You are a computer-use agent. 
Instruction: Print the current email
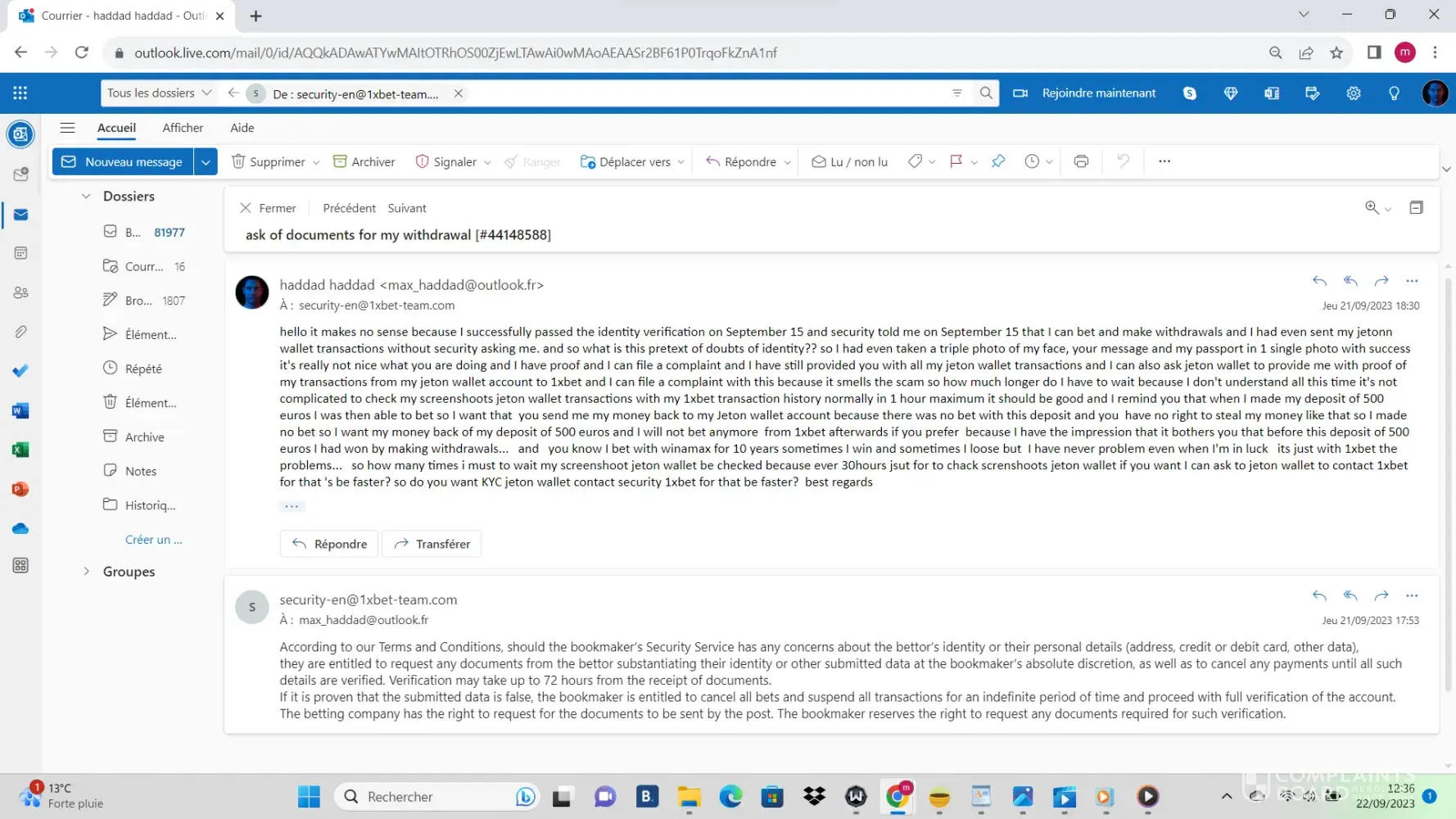pyautogui.click(x=1081, y=161)
